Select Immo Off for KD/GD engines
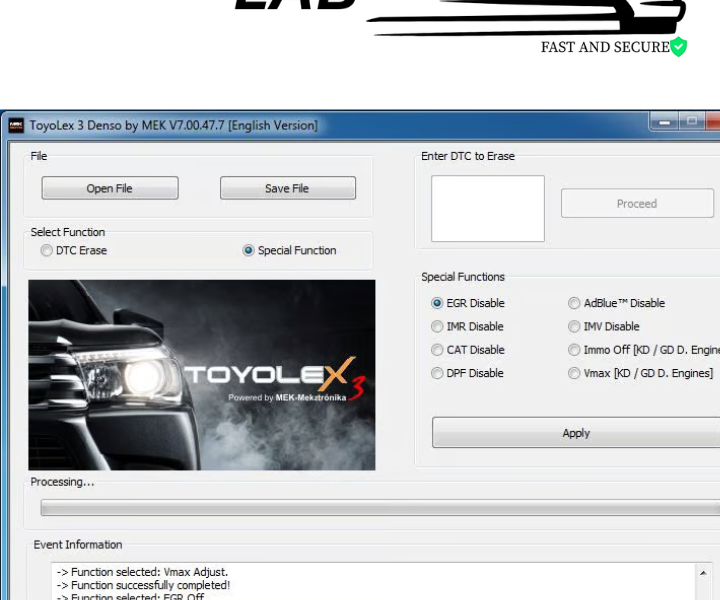Screen dimensions: 720x600 [575, 350]
